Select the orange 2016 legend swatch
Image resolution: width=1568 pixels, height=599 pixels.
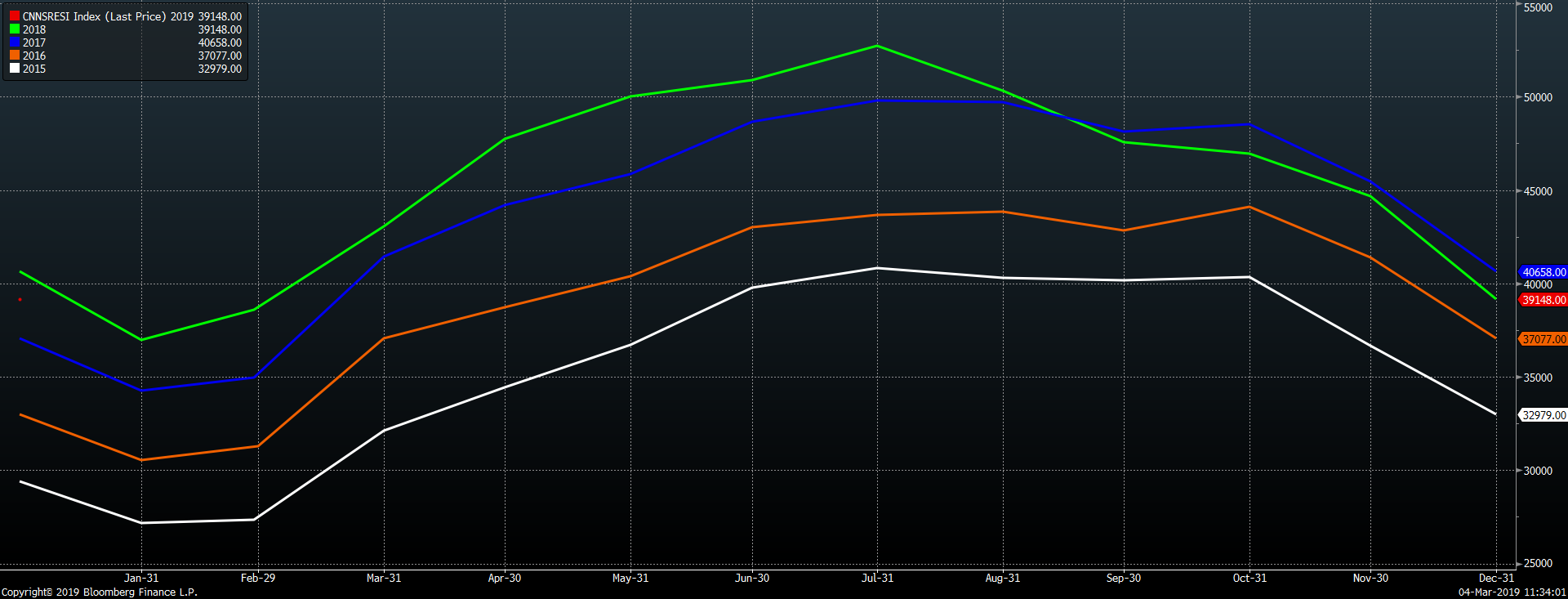pos(15,56)
